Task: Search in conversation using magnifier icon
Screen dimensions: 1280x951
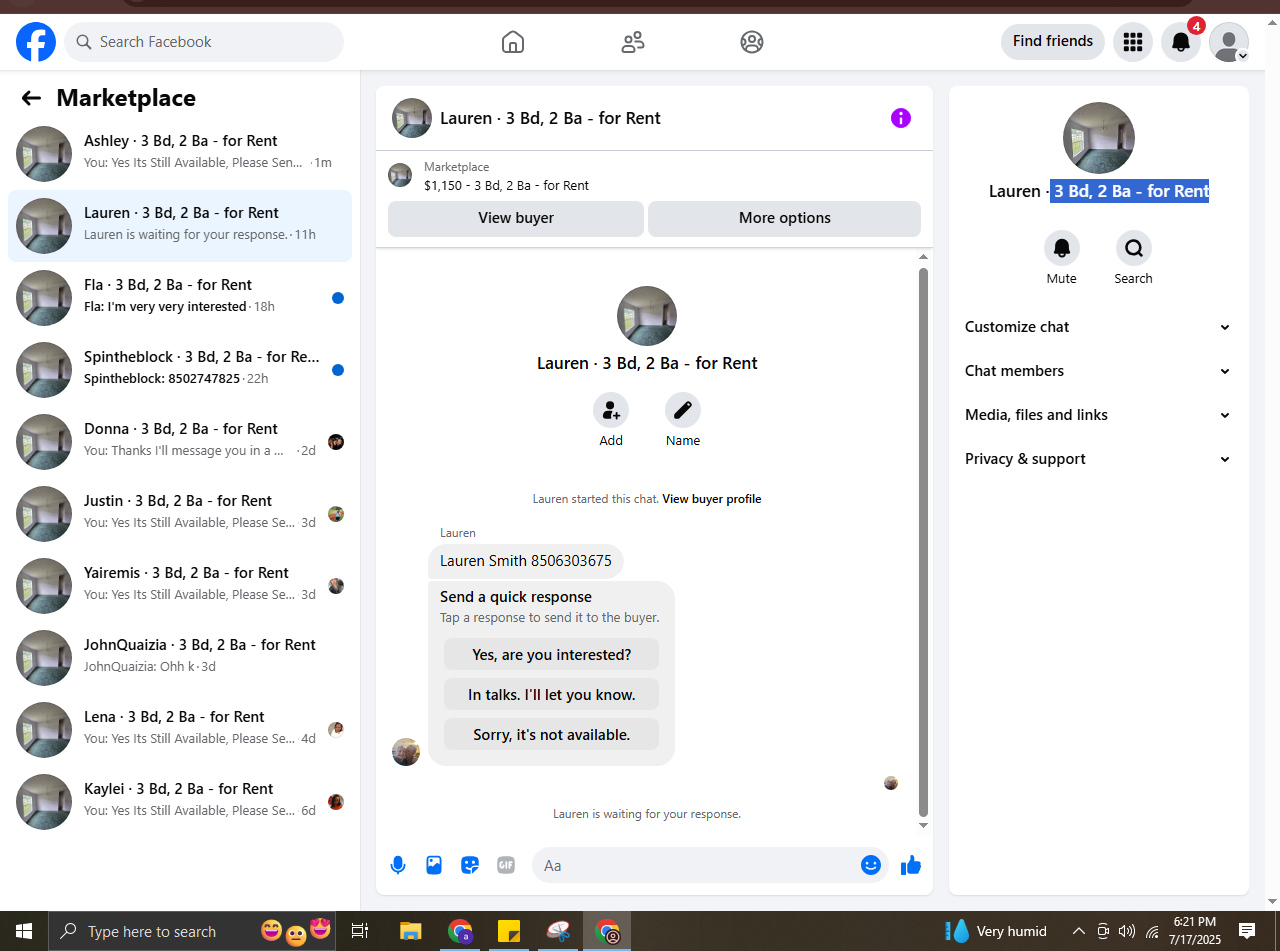Action: point(1134,248)
